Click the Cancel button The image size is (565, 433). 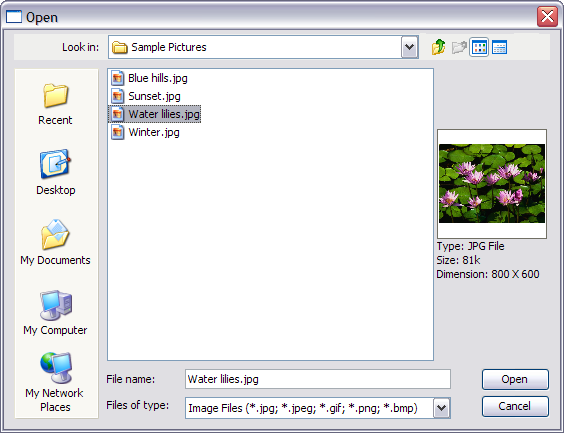pos(515,406)
